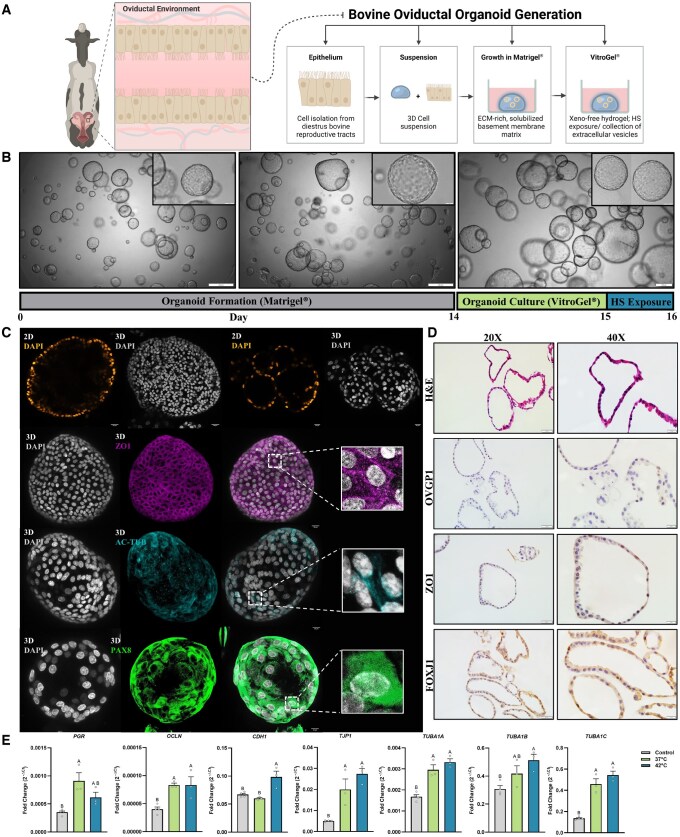Select the TJP1 chart title
The height and width of the screenshot is (837, 680).
coord(345,736)
